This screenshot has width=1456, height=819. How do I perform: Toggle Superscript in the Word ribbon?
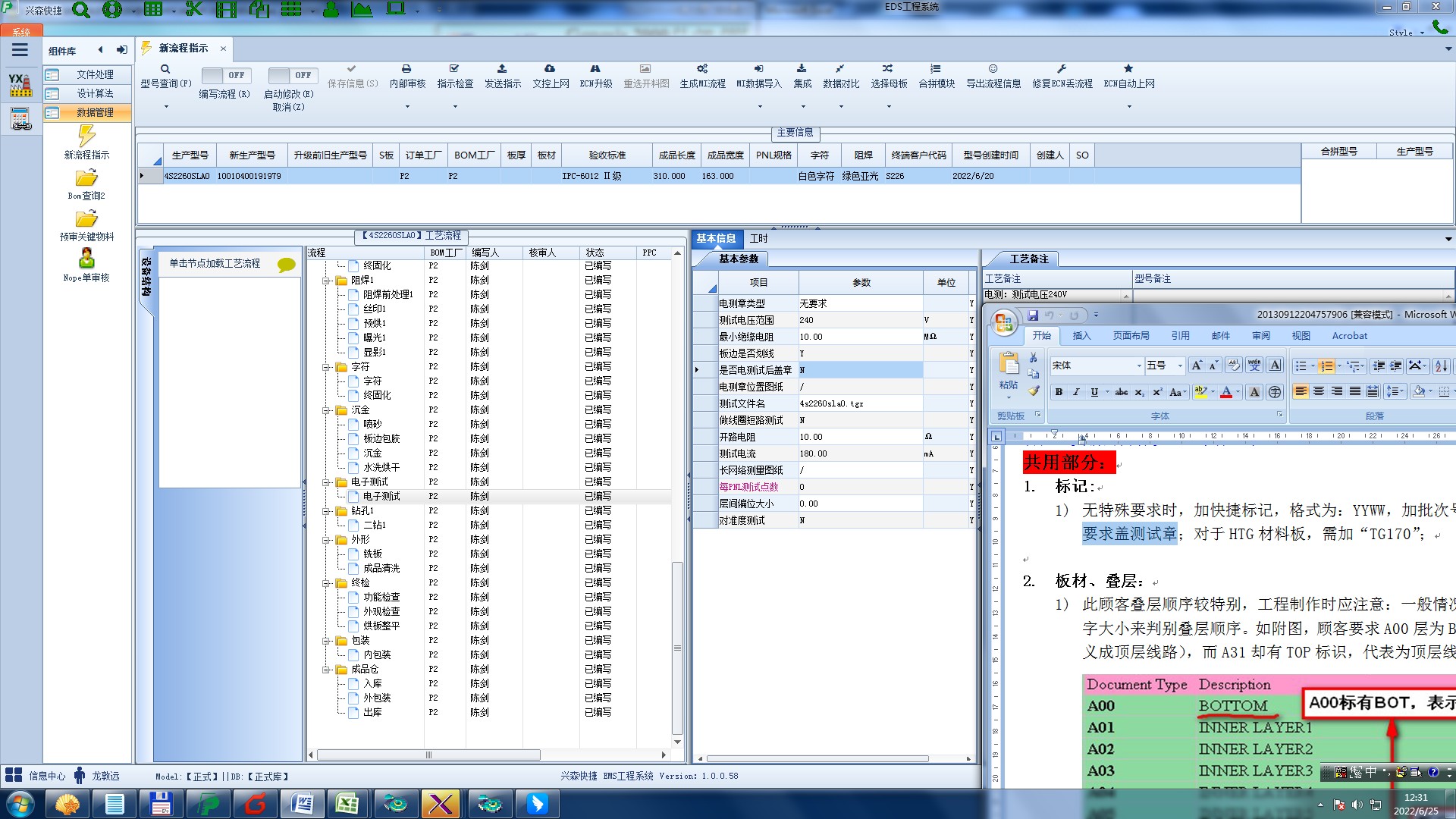[x=1157, y=392]
